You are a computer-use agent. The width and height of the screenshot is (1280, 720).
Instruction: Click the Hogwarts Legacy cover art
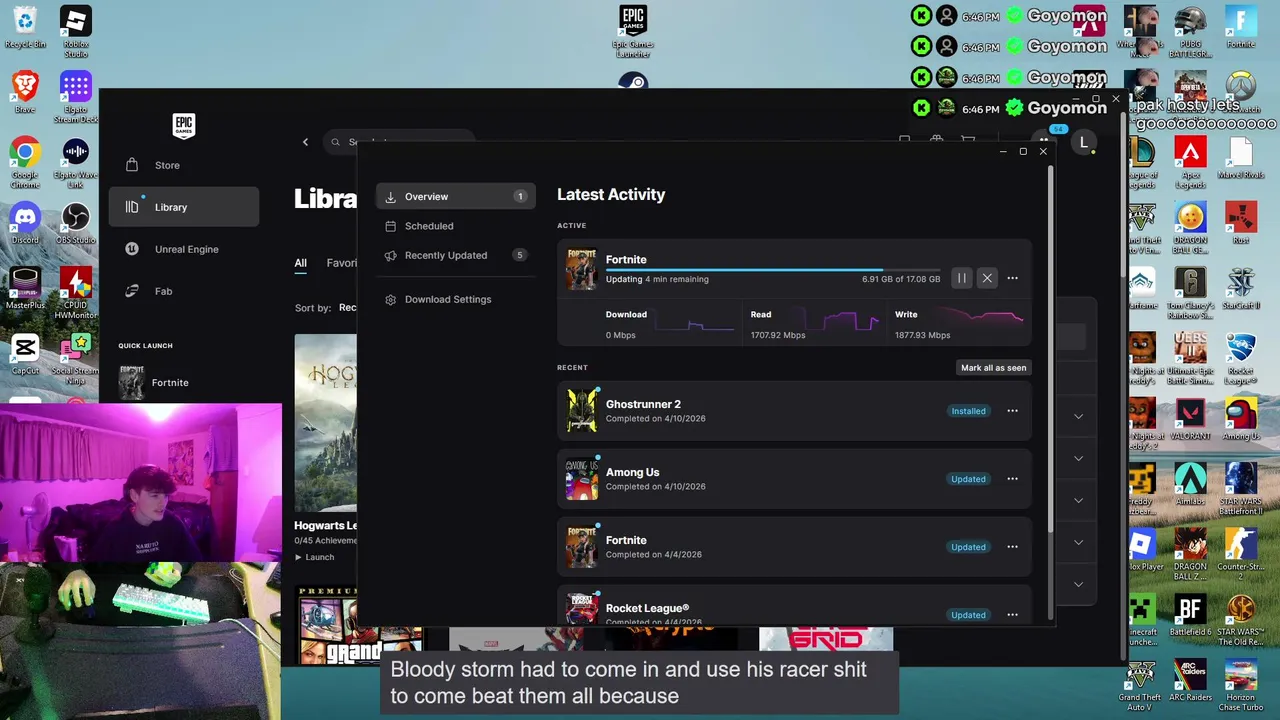[x=325, y=422]
